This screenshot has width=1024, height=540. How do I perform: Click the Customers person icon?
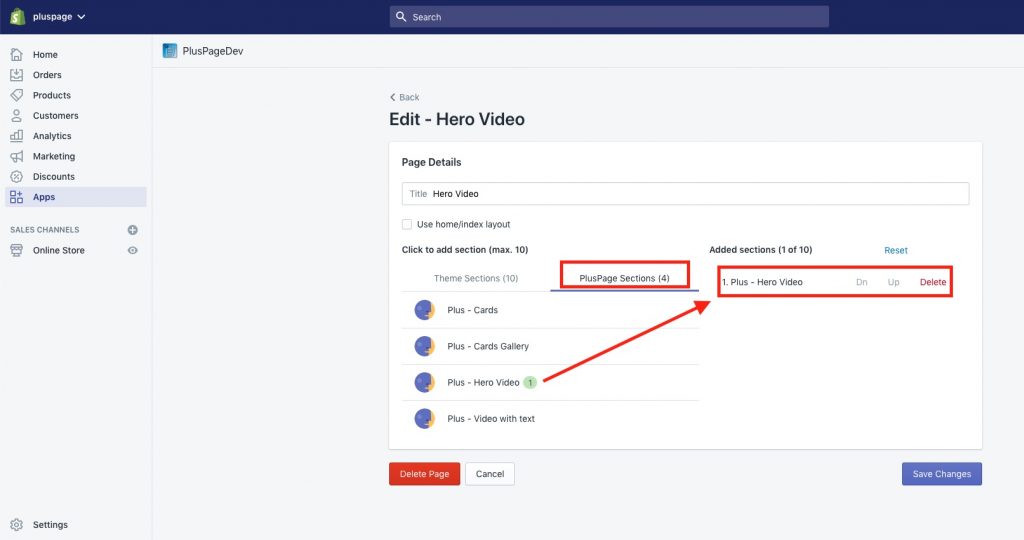pyautogui.click(x=17, y=115)
